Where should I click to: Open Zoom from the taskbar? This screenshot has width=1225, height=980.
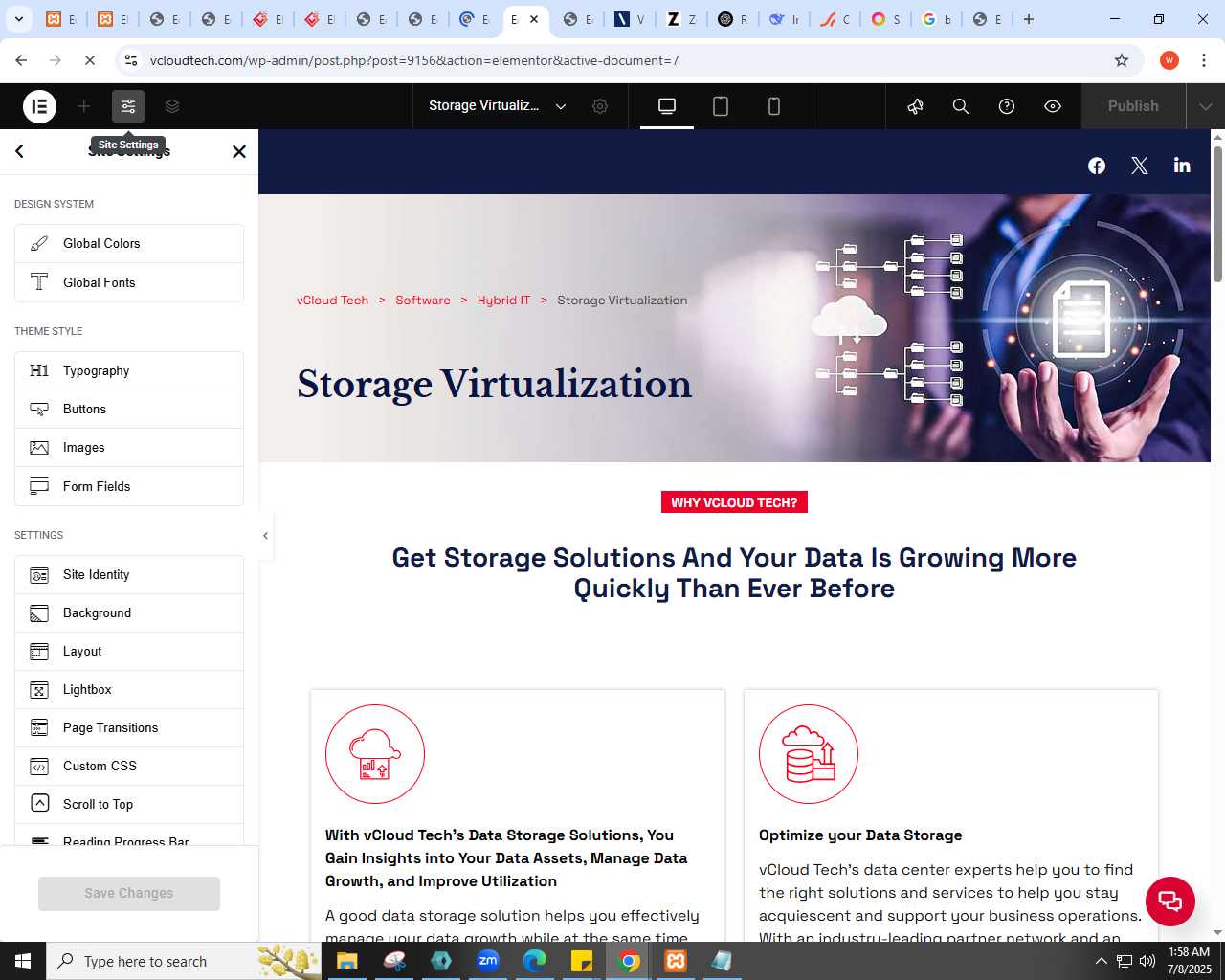click(488, 961)
